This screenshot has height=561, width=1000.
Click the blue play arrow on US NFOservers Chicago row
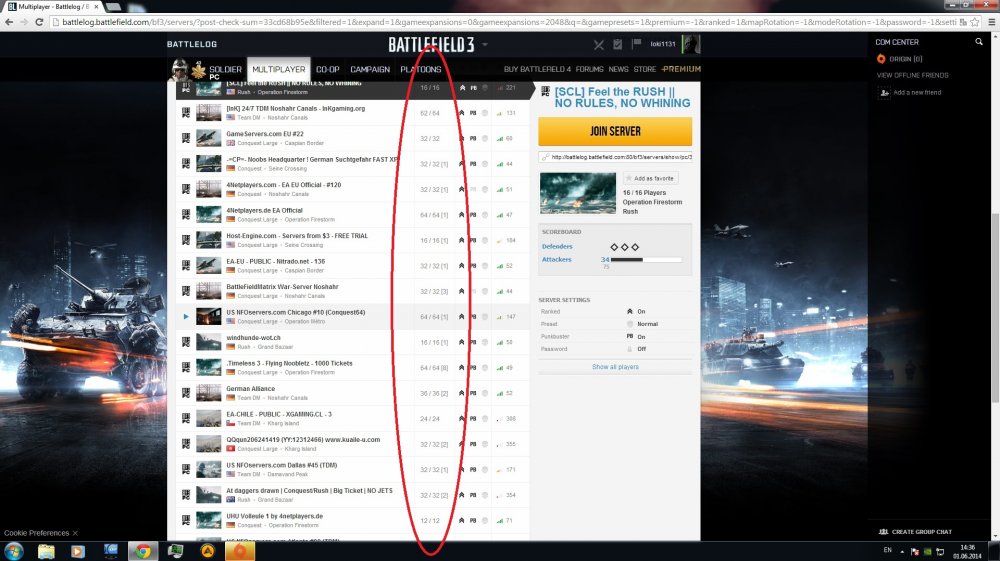pyautogui.click(x=186, y=316)
